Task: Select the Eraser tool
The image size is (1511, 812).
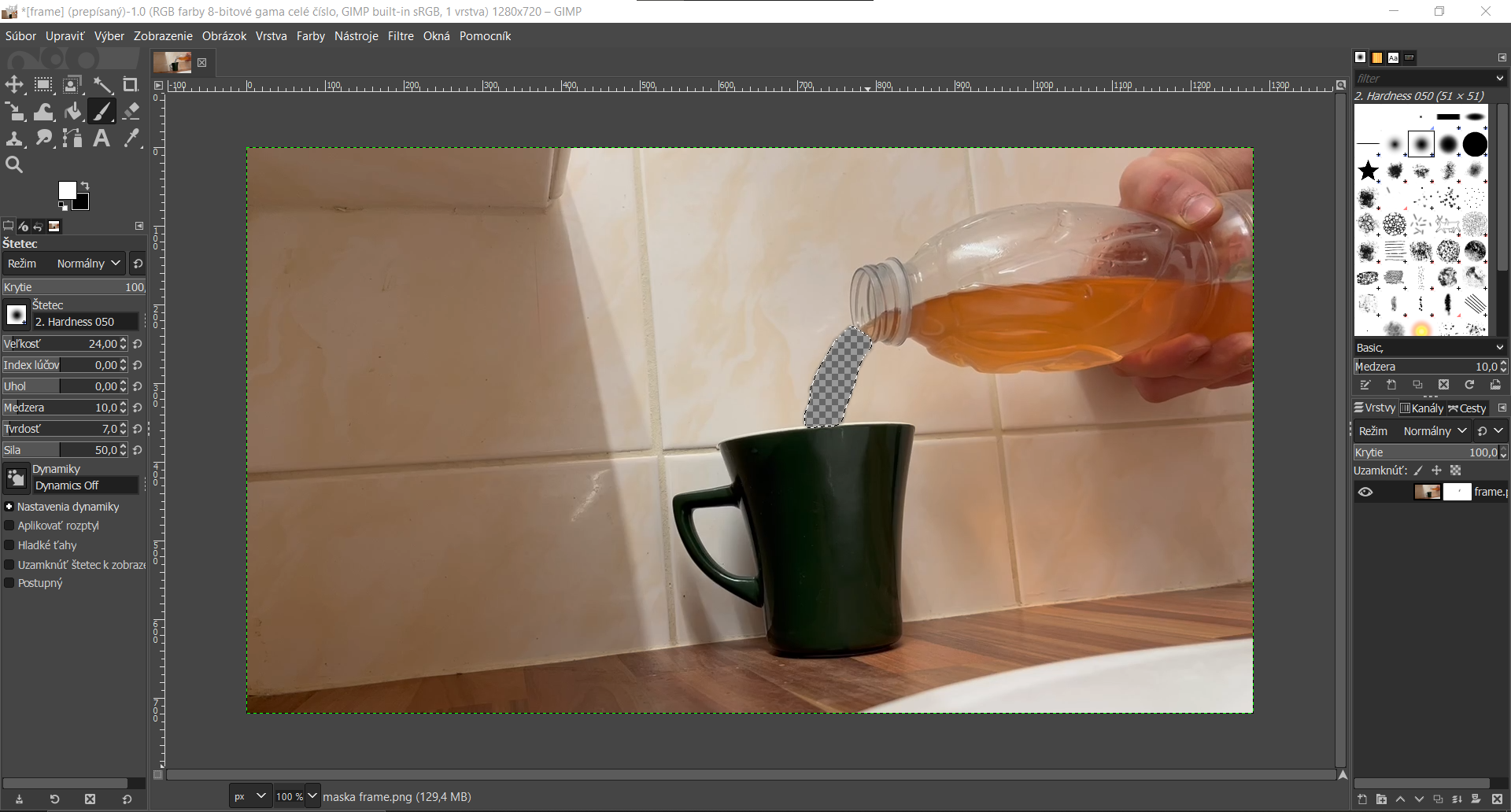Action: click(x=131, y=112)
